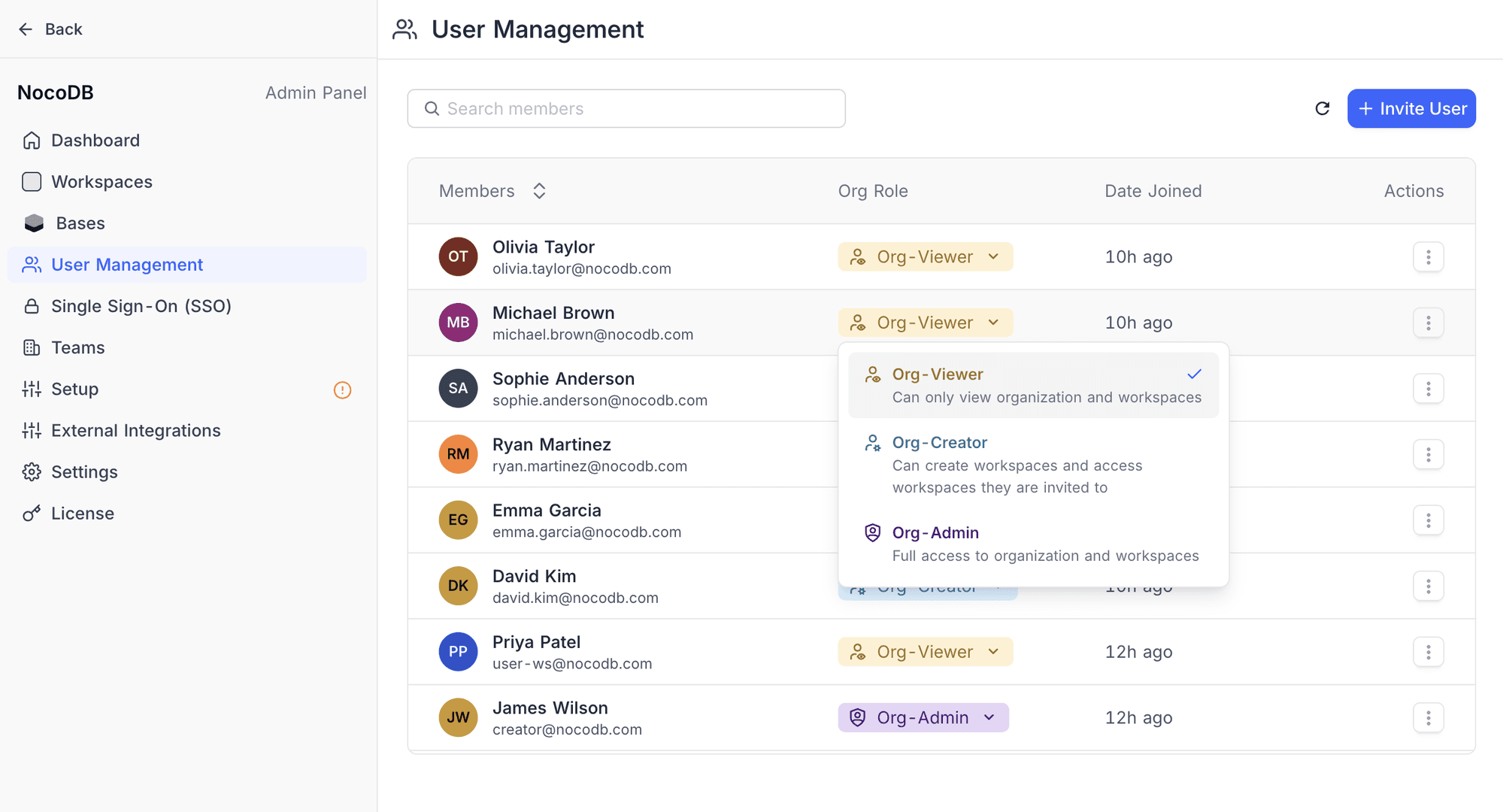
Task: Click the Single Sign-On lock icon
Action: tap(32, 306)
